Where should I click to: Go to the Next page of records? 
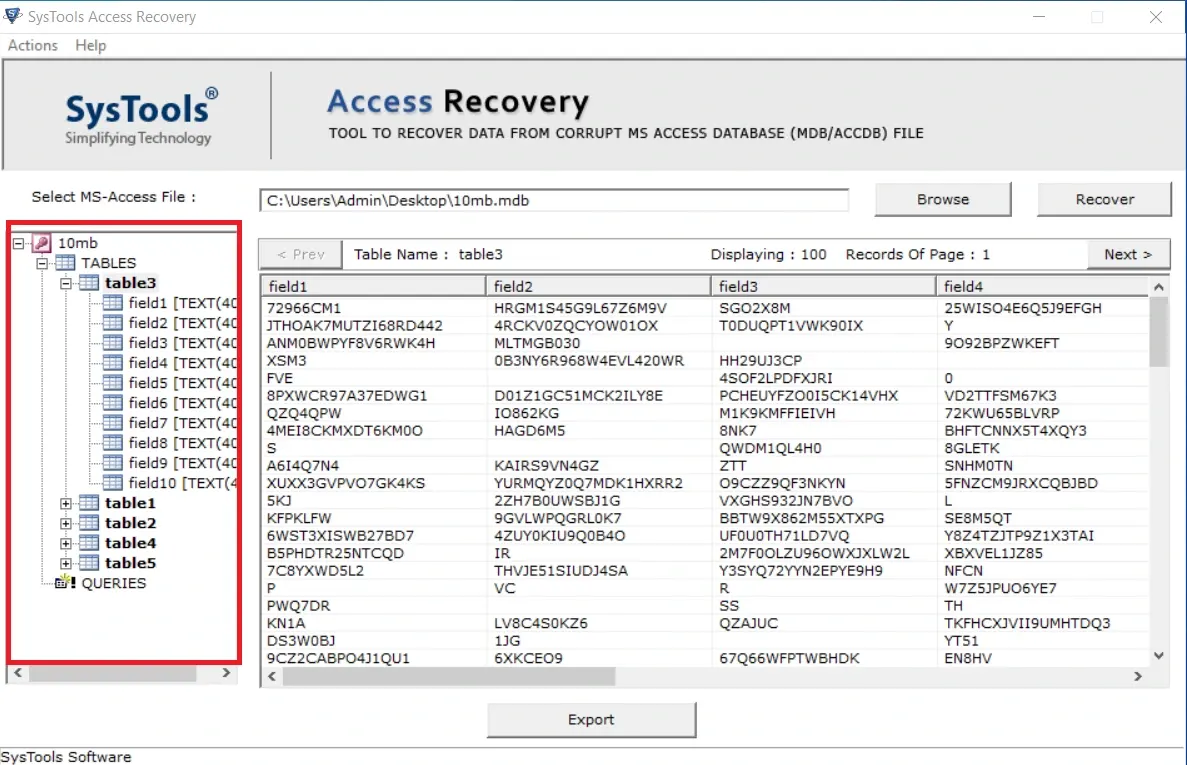click(1128, 254)
